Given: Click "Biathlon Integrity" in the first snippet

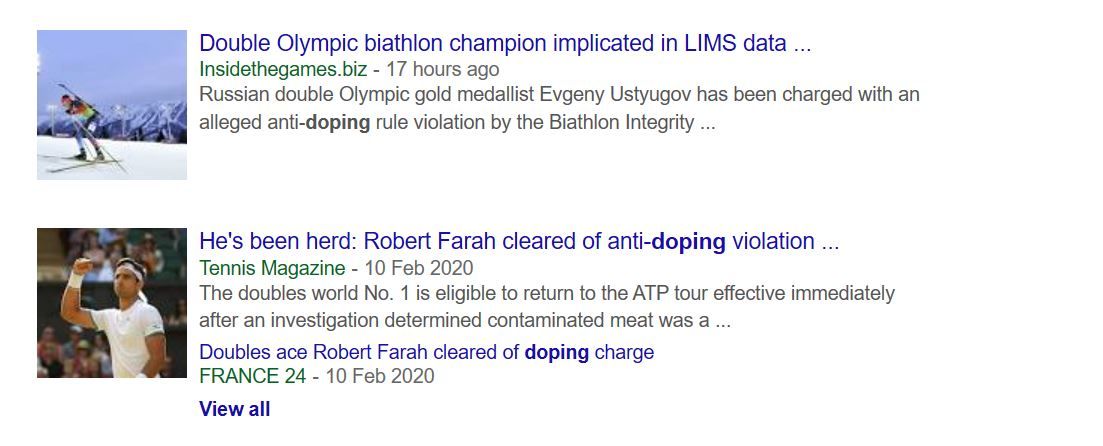Looking at the screenshot, I should pyautogui.click(x=614, y=123).
